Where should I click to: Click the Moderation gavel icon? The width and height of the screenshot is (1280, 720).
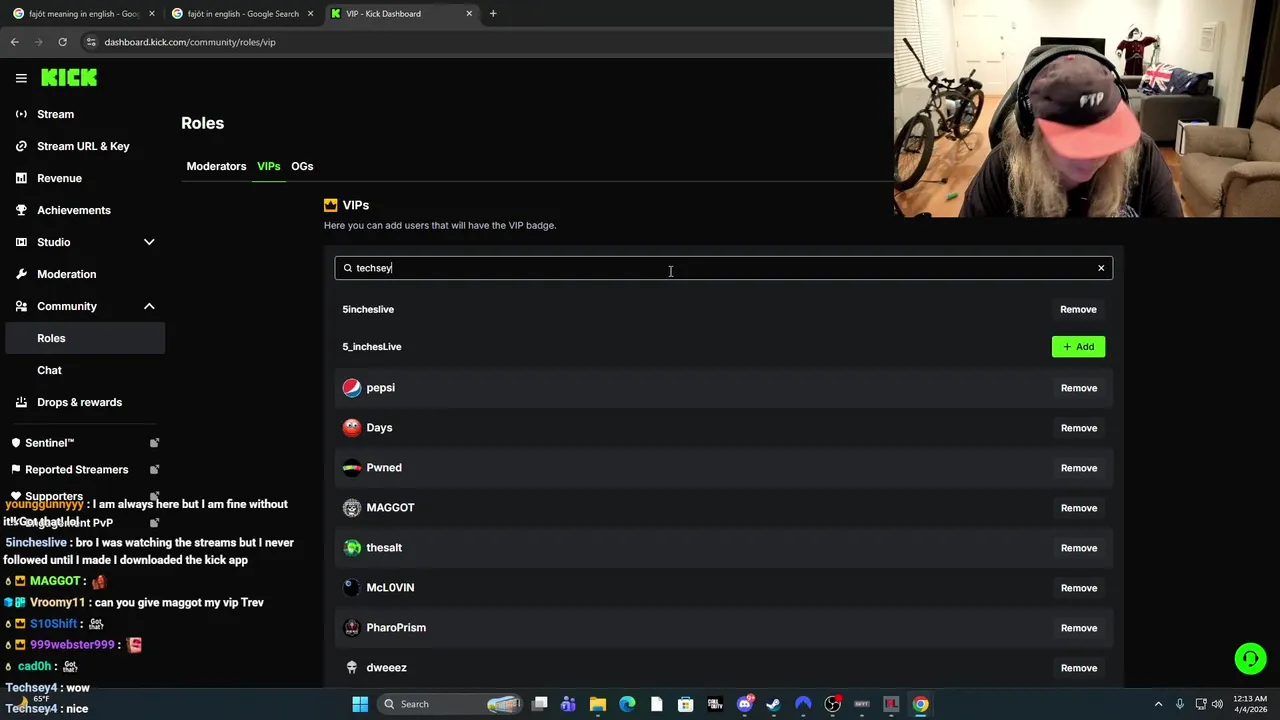tap(21, 274)
